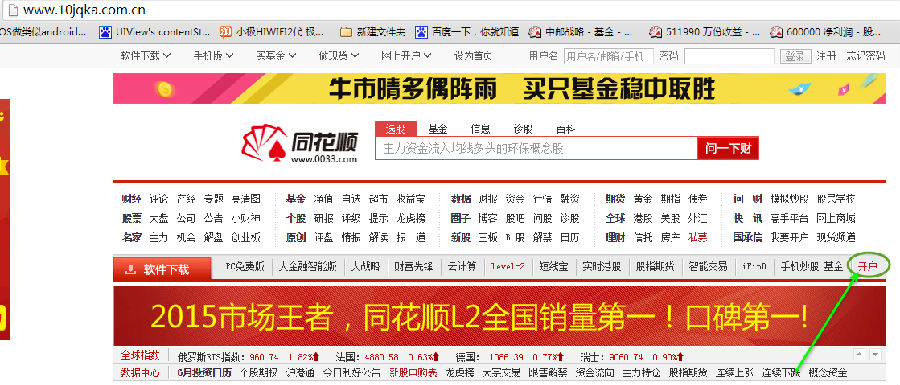The width and height of the screenshot is (900, 385).
Task: Expand the 网上开户 dropdown menu
Action: [x=406, y=56]
